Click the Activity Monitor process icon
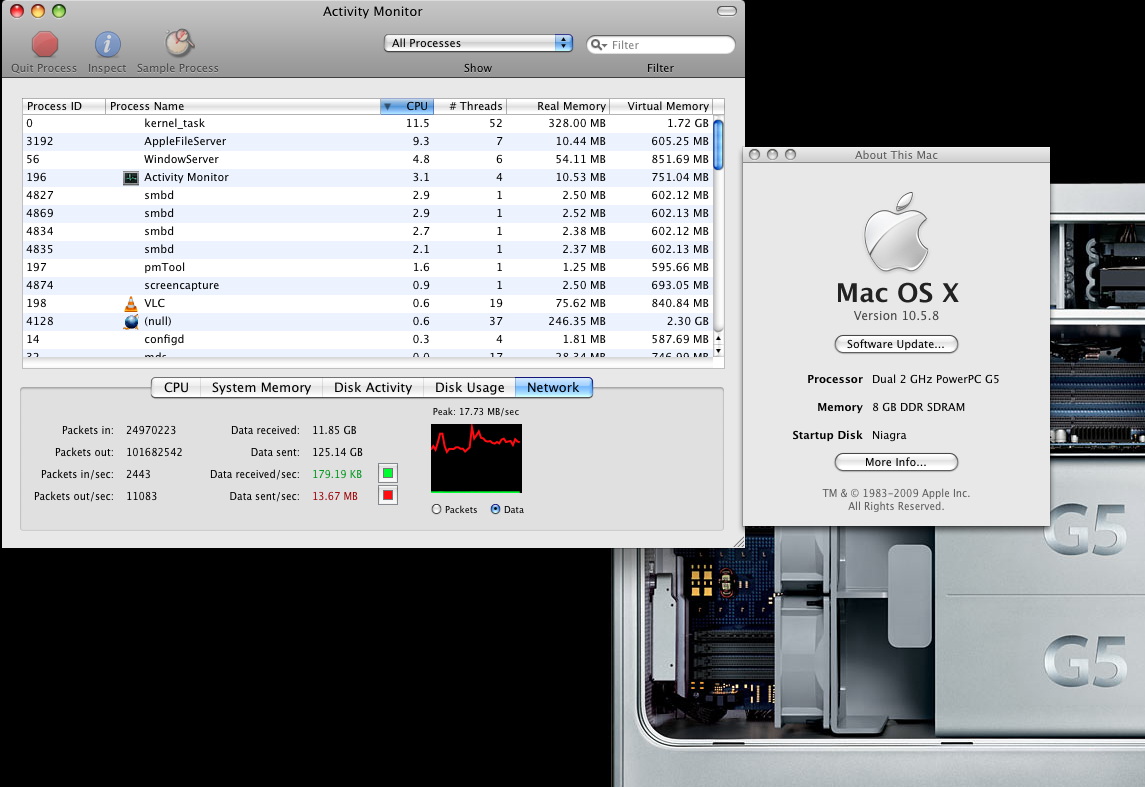The image size is (1145, 787). 131,178
